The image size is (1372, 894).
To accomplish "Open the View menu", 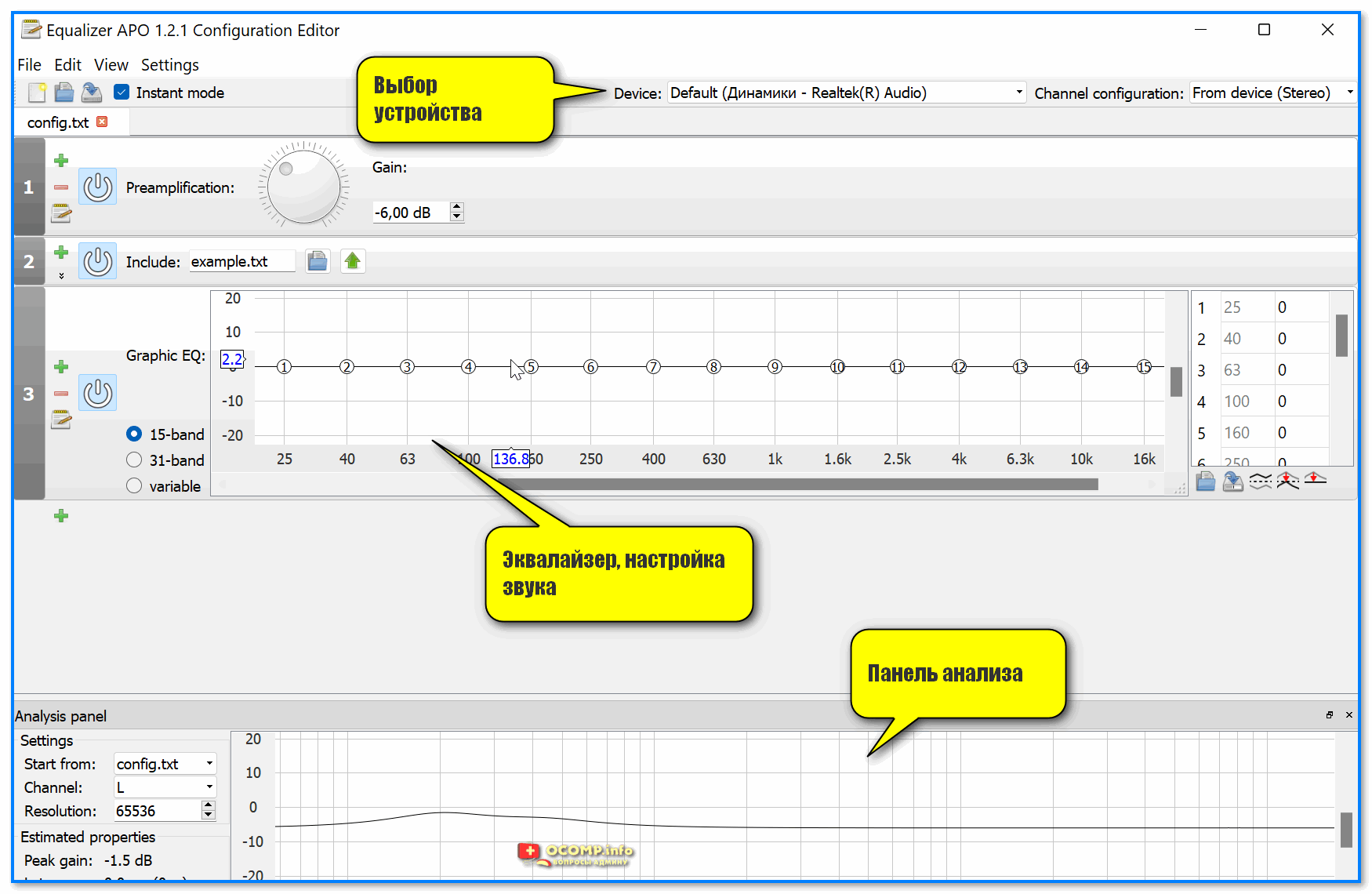I will coord(111,65).
